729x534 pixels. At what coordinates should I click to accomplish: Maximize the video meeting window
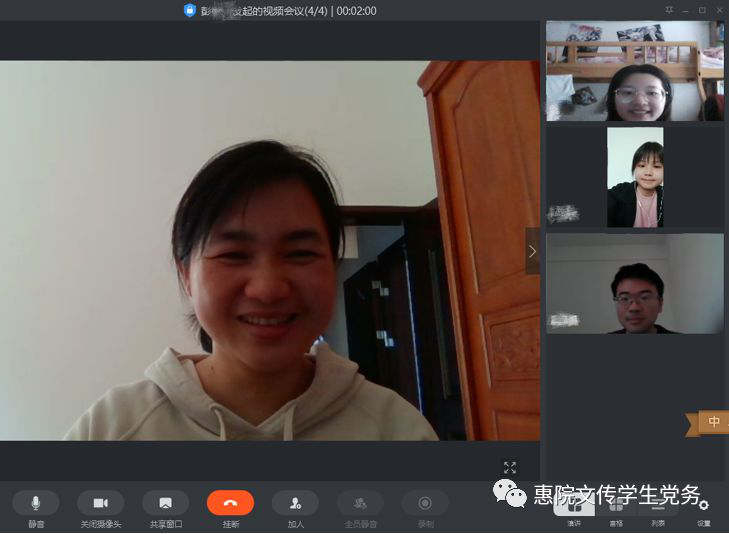[702, 9]
